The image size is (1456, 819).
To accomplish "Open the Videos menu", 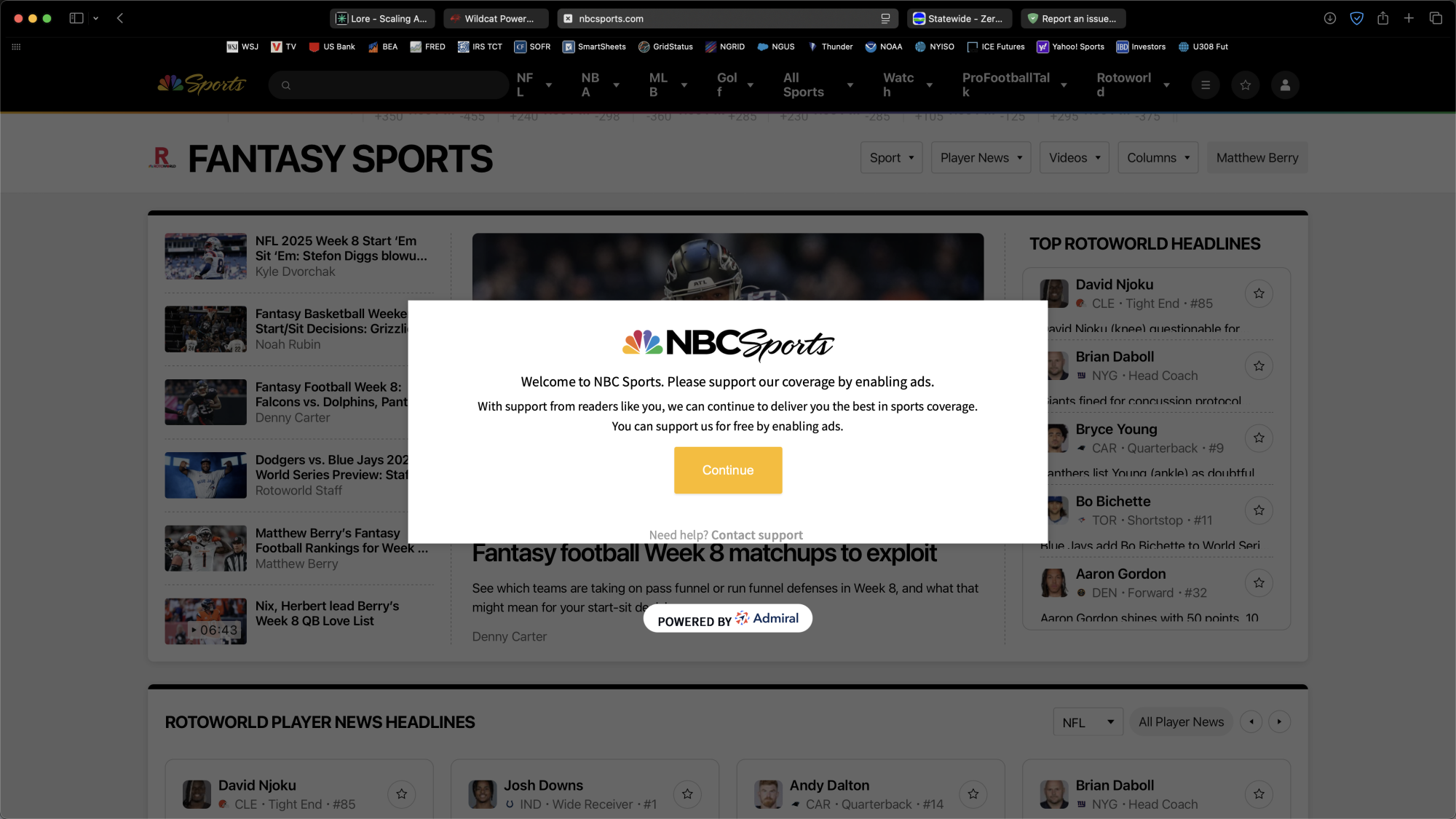I will (x=1075, y=158).
